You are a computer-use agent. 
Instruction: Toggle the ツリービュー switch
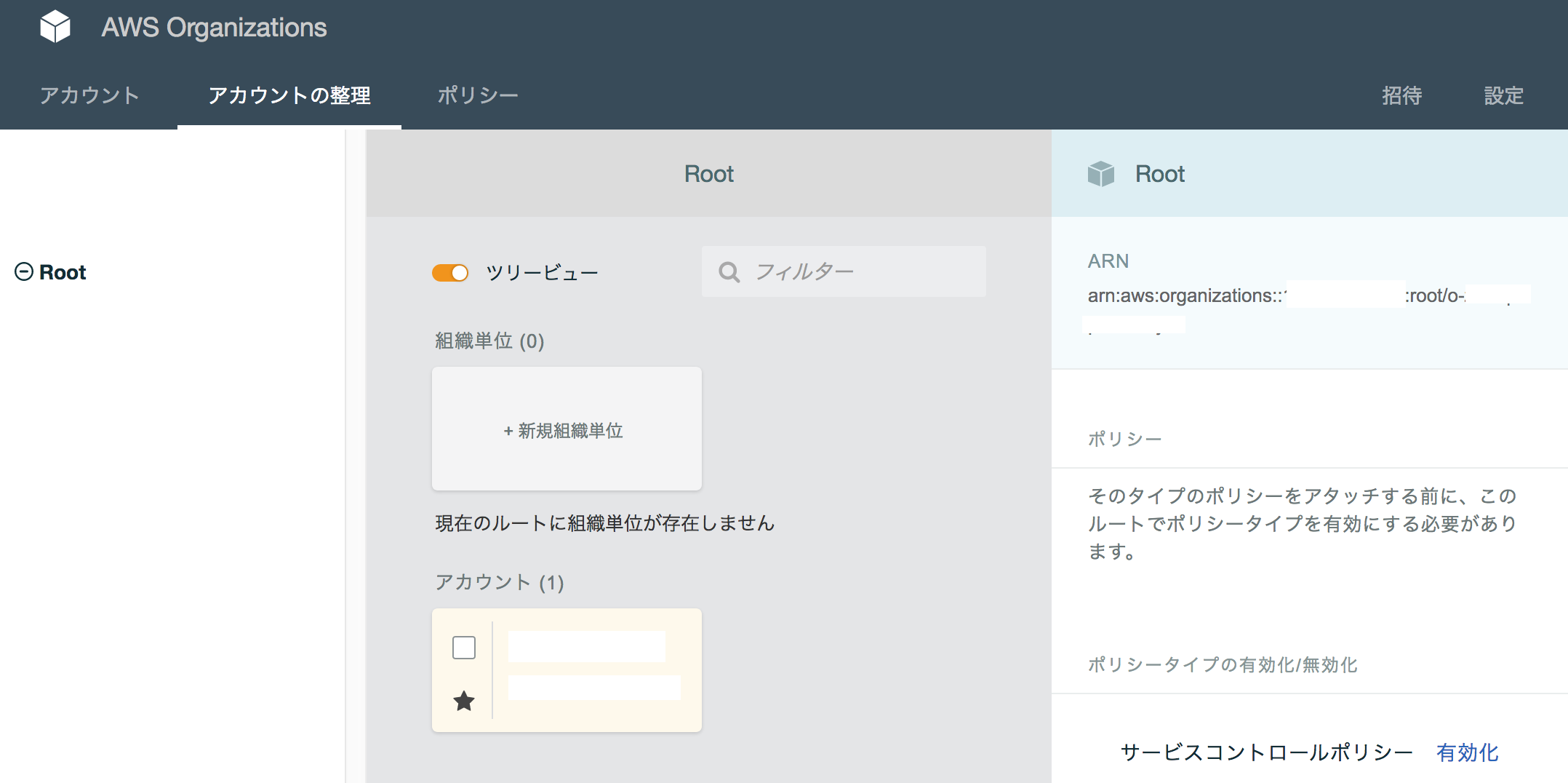(450, 273)
